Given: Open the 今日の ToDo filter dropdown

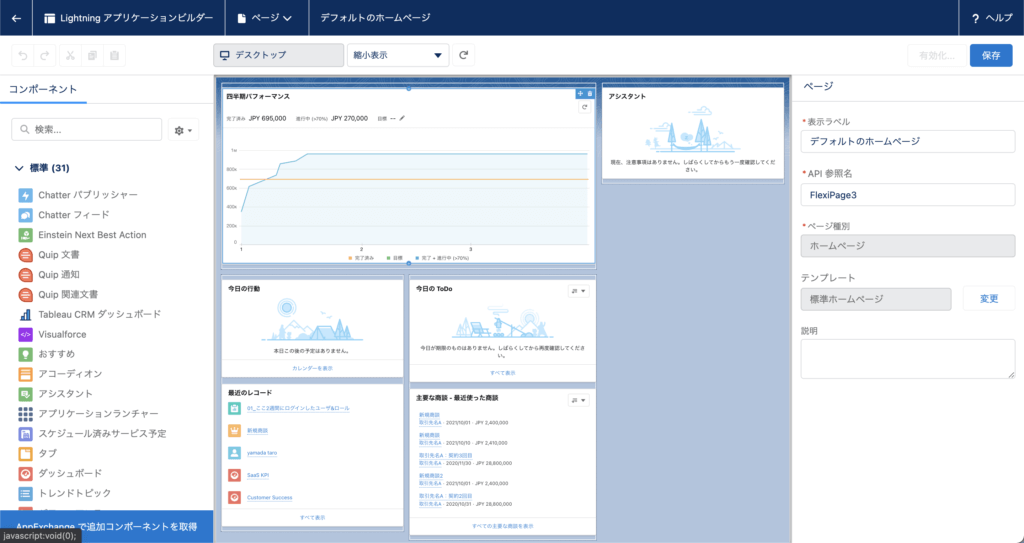Looking at the screenshot, I should pyautogui.click(x=578, y=290).
